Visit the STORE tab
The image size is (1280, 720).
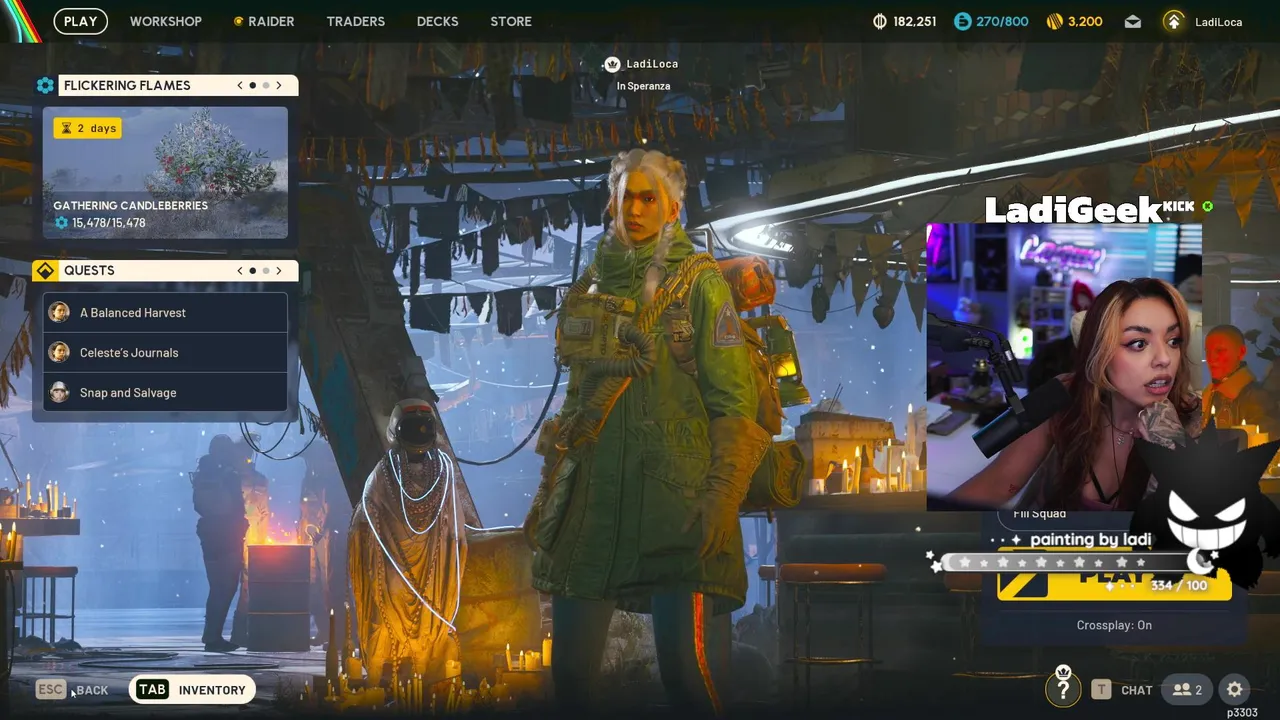pyautogui.click(x=511, y=21)
